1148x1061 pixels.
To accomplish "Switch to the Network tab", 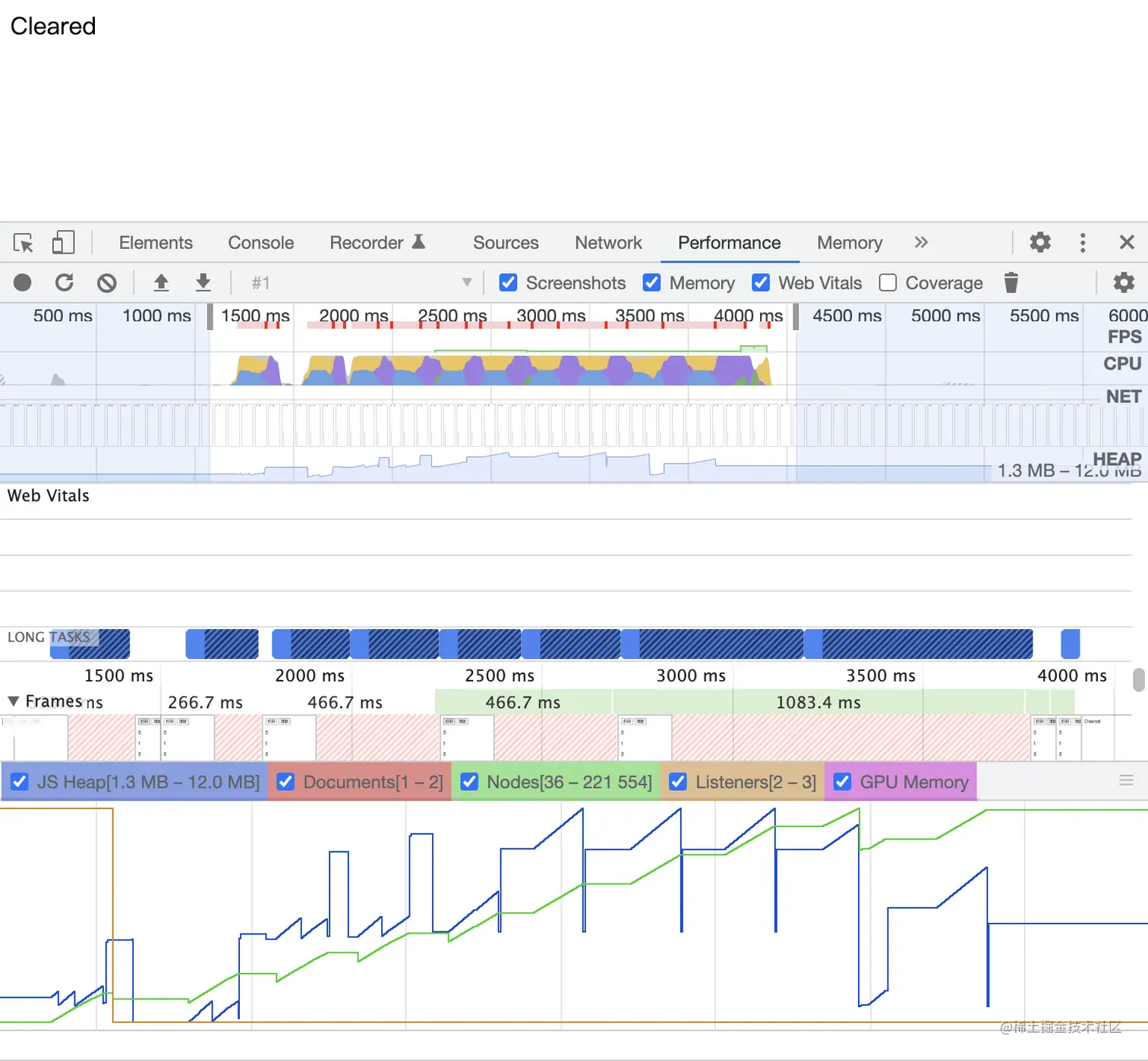I will pos(608,243).
